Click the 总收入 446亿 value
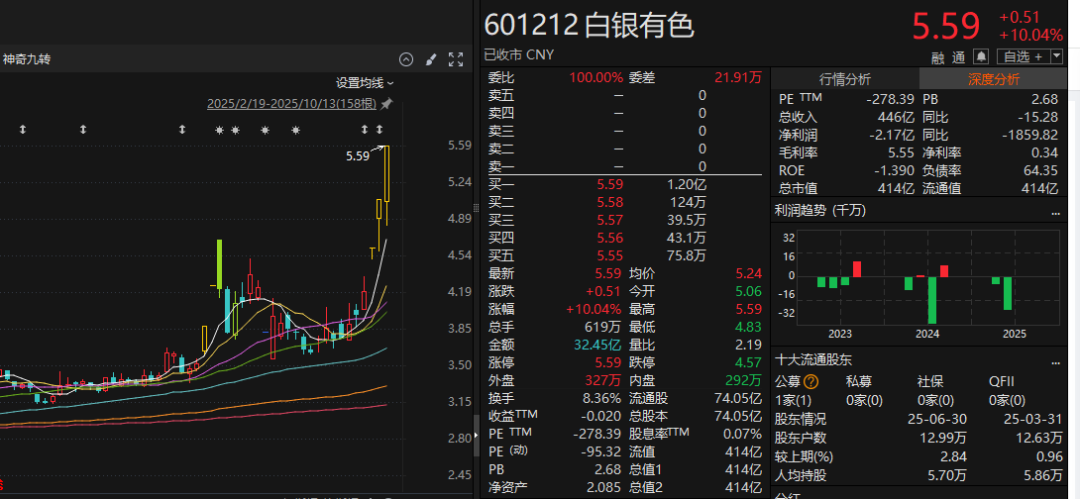This screenshot has width=1080, height=499. [896, 117]
